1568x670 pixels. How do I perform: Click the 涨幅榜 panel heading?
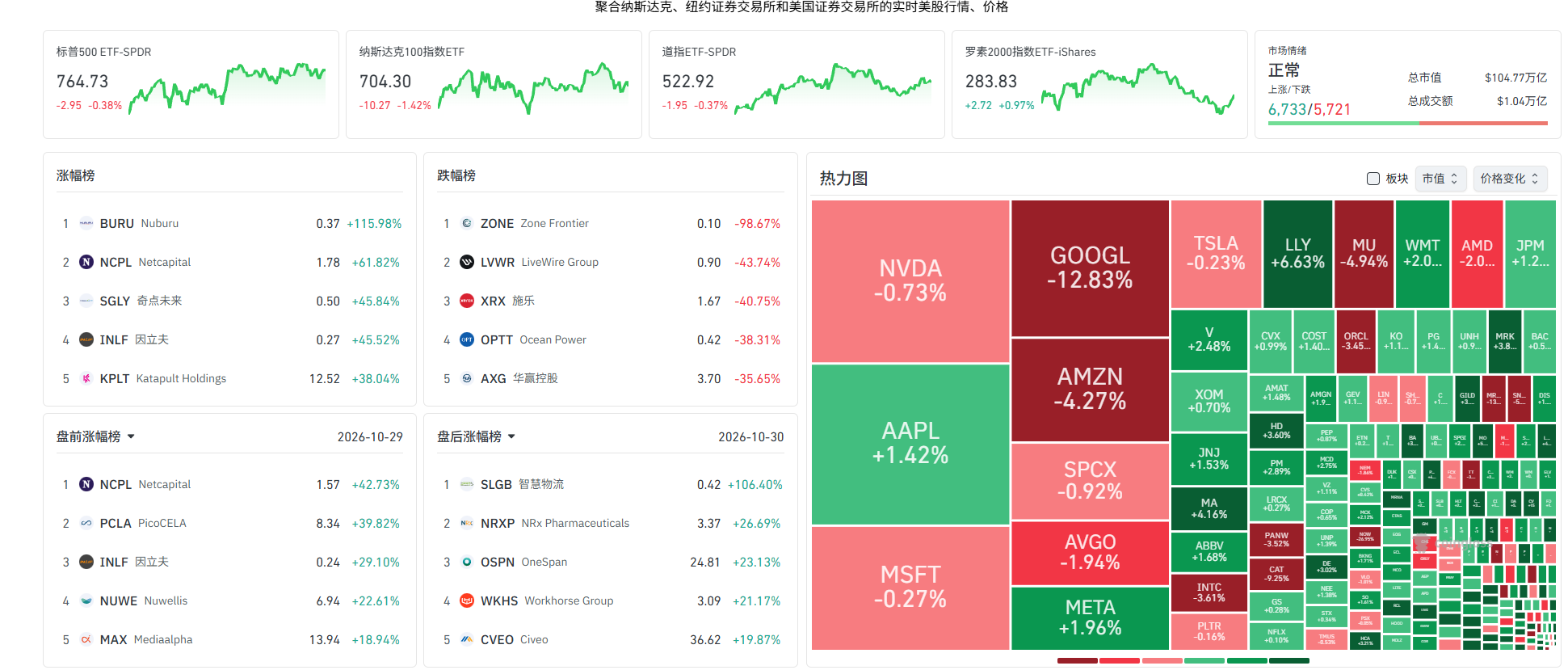[x=76, y=176]
